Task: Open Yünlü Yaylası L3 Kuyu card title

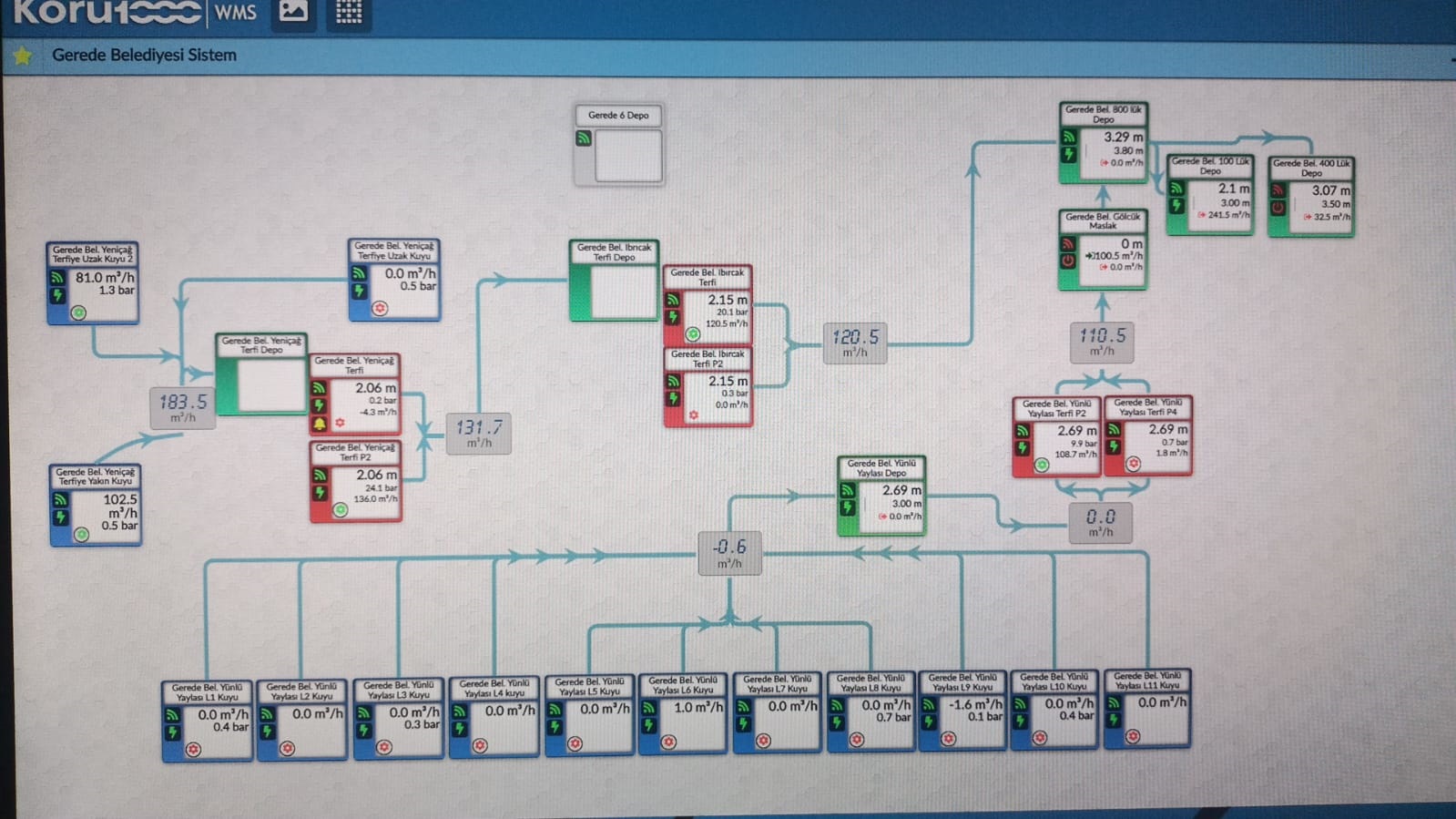Action: (398, 690)
